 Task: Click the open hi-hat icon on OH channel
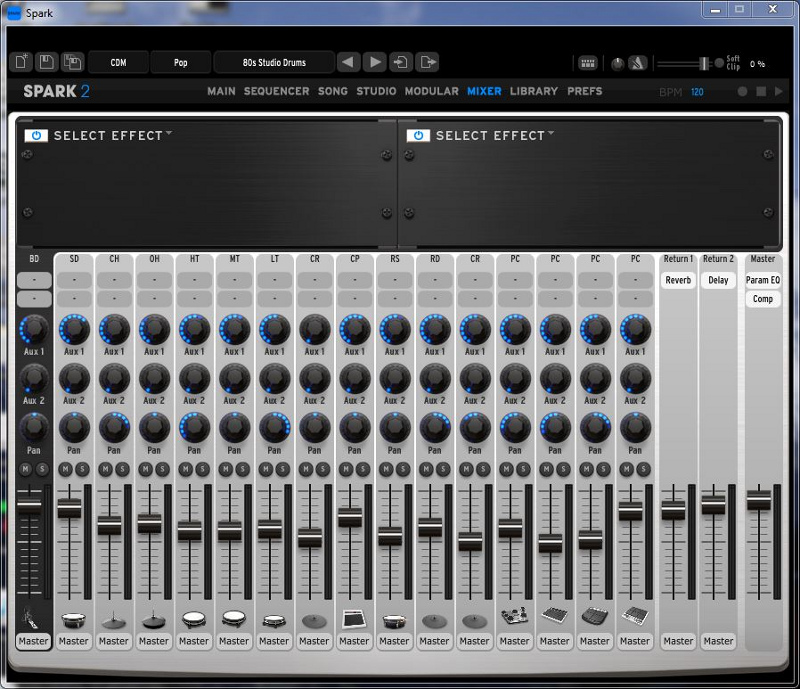(x=154, y=620)
